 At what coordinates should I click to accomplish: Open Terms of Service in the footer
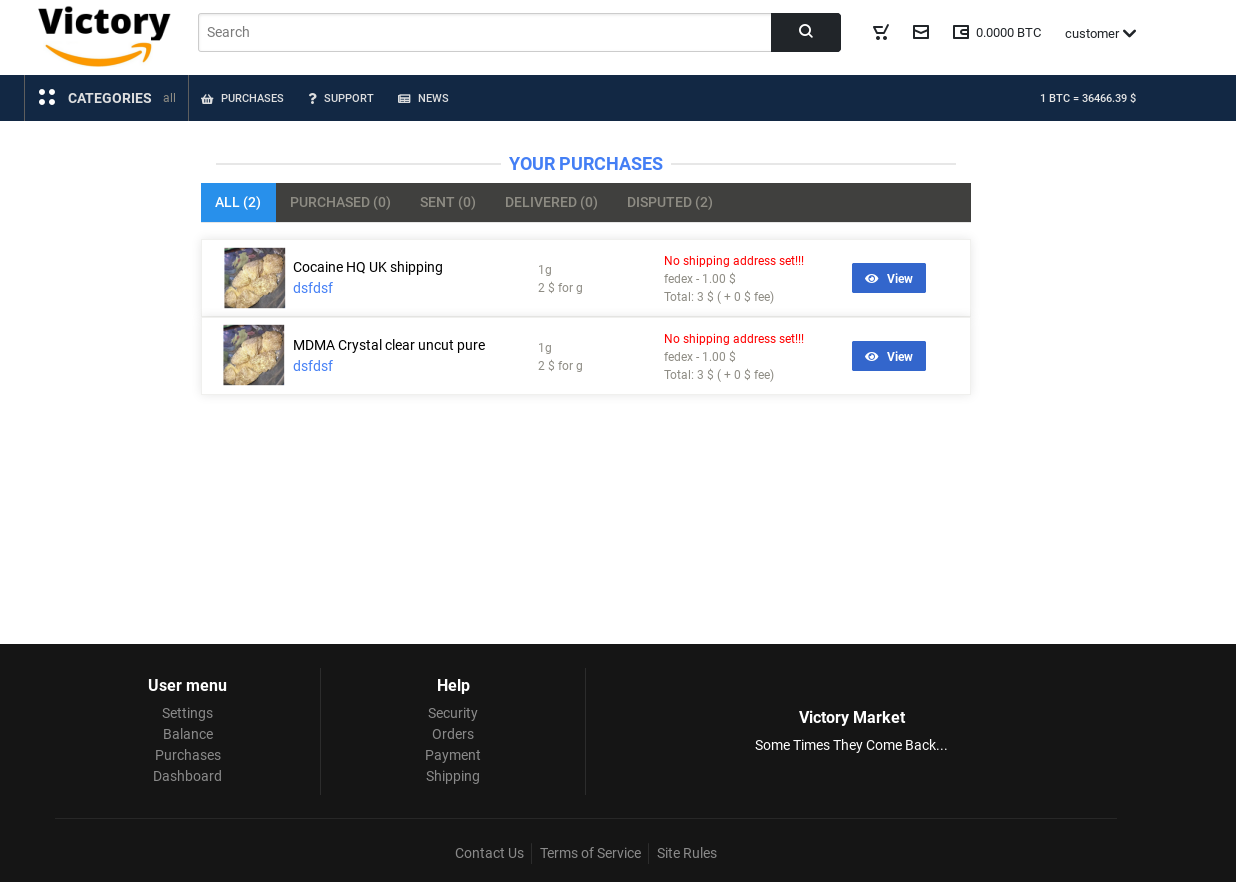590,852
